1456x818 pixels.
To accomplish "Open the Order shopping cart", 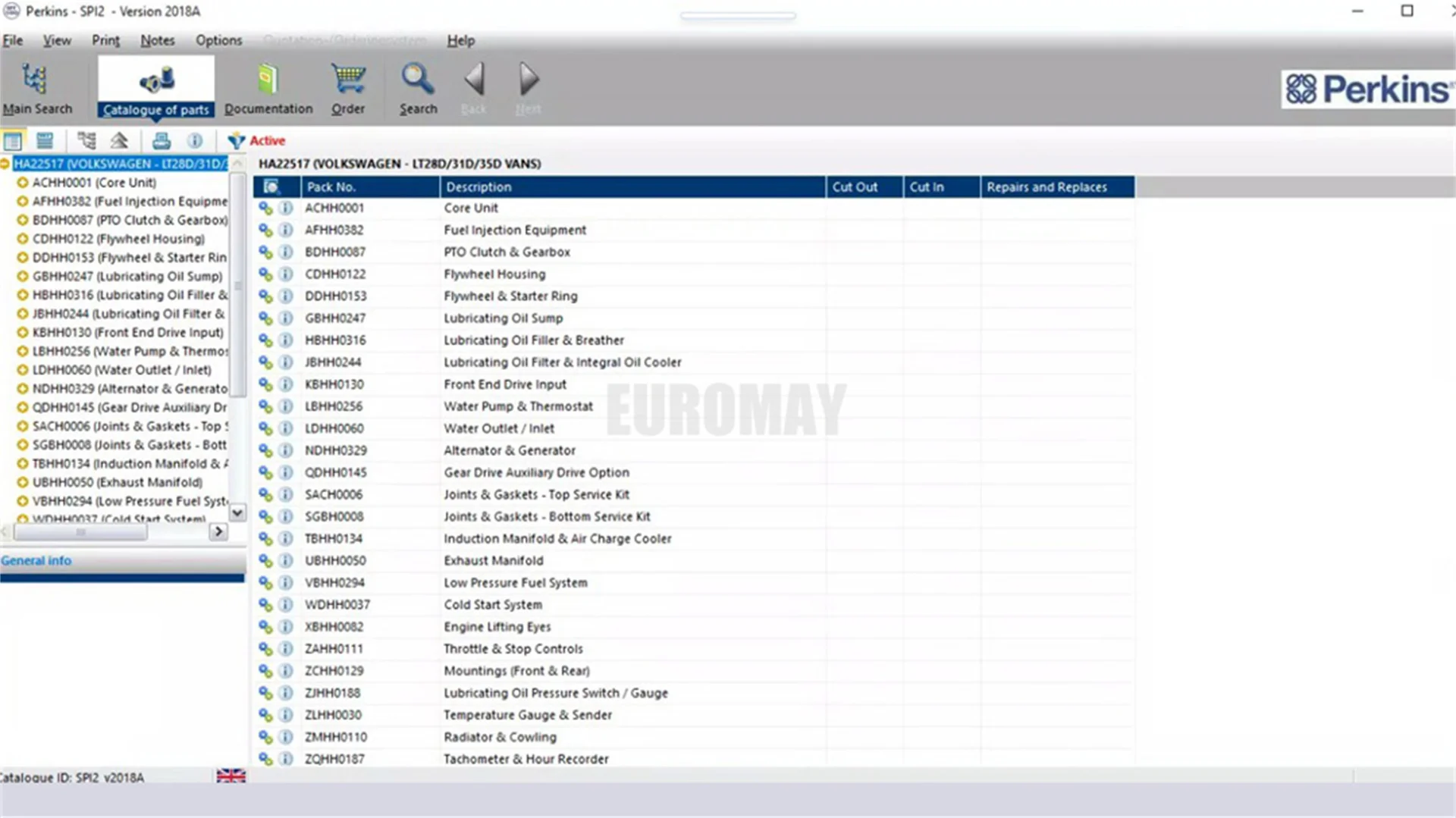I will (348, 86).
